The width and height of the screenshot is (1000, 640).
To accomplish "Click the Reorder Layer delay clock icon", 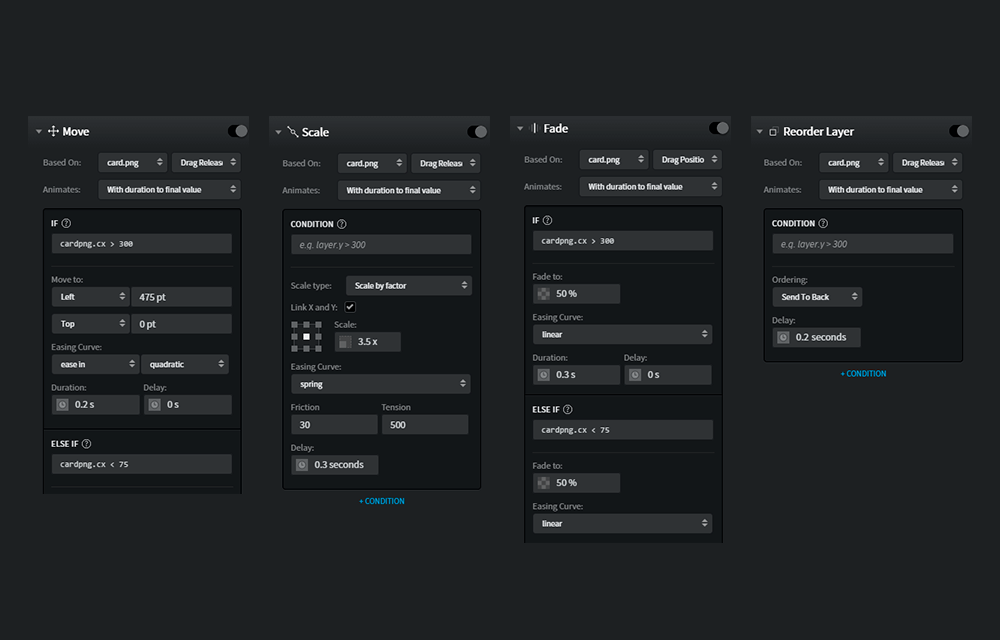I will pyautogui.click(x=784, y=337).
